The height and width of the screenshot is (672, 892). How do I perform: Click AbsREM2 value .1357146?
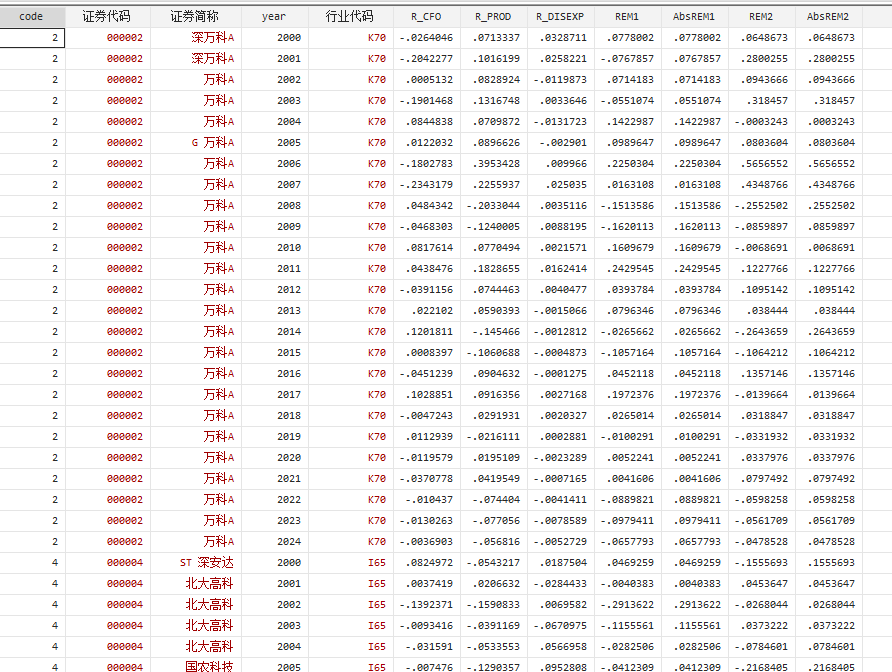831,374
